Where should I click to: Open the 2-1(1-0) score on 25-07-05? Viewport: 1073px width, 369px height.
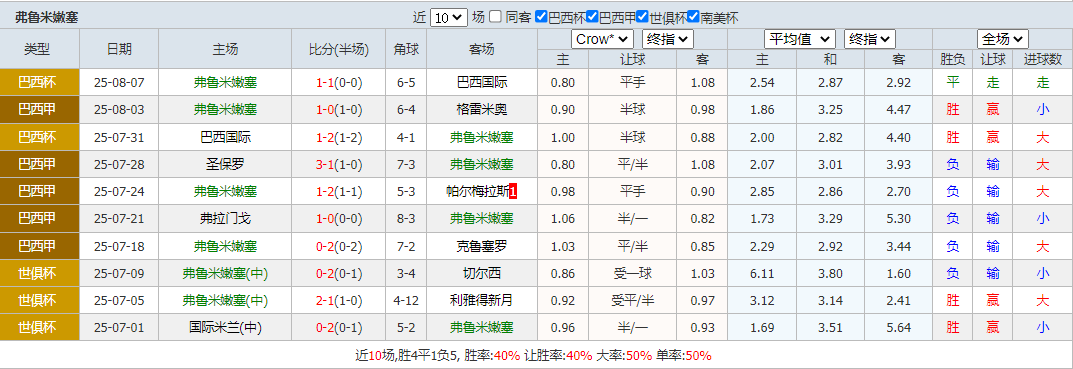339,300
